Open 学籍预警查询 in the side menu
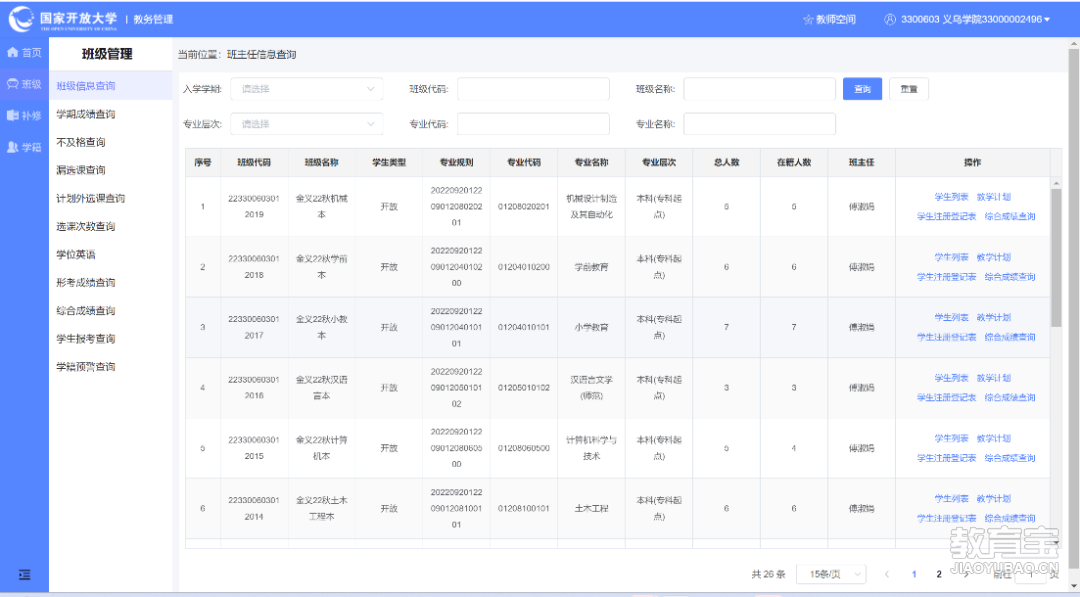Screen dimensions: 1080x597 [x=86, y=366]
